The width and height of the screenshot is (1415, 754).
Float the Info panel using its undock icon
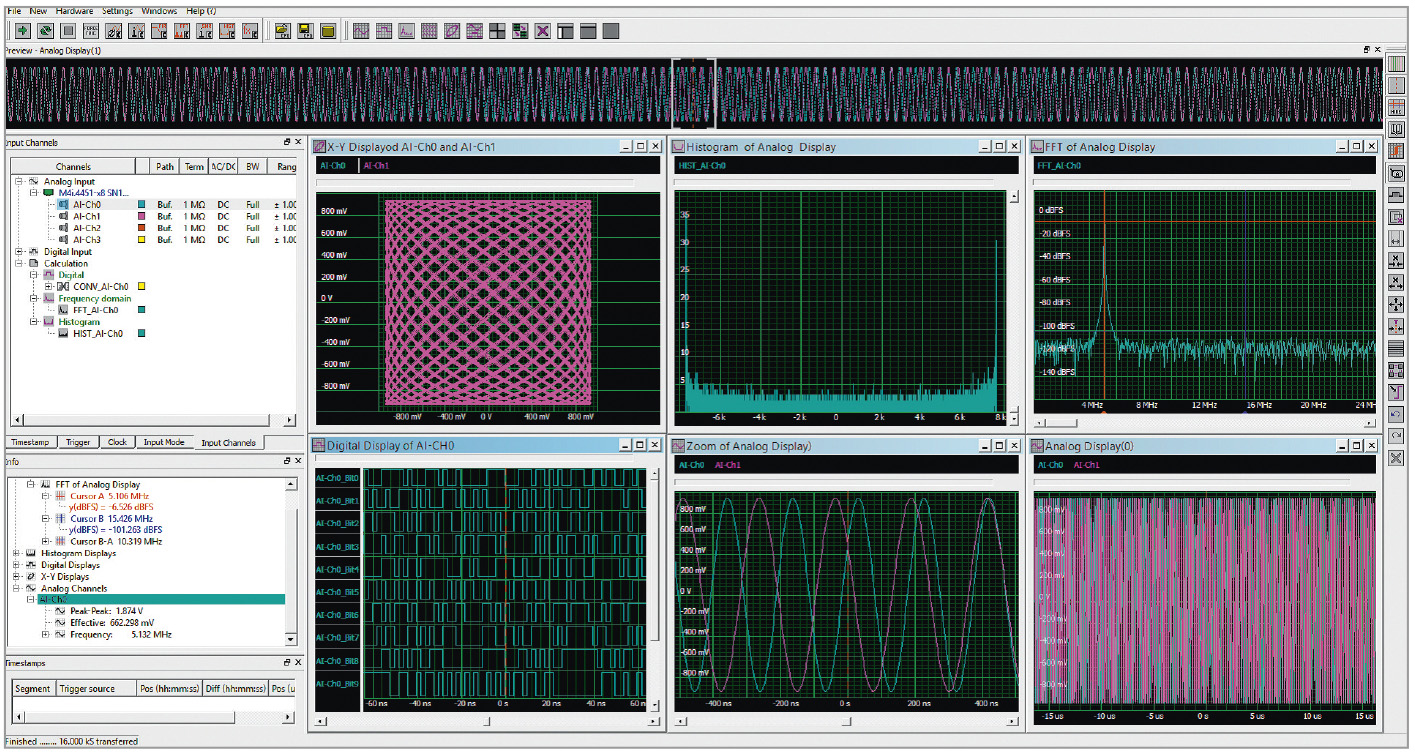(285, 461)
